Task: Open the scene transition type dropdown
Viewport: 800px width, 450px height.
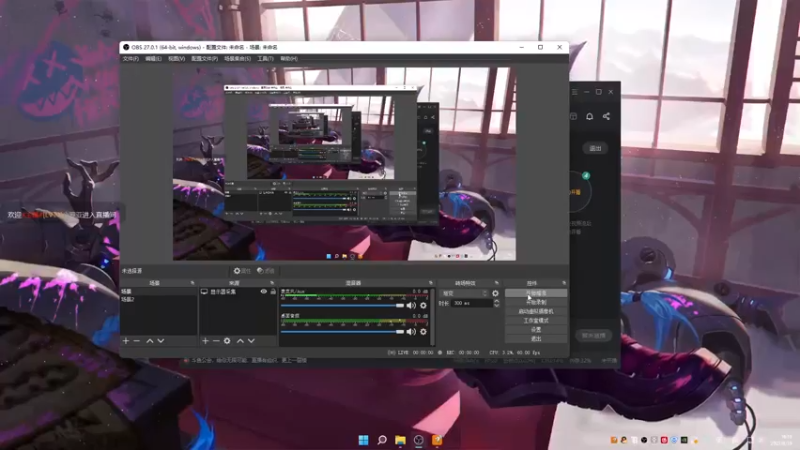Action: pos(464,293)
